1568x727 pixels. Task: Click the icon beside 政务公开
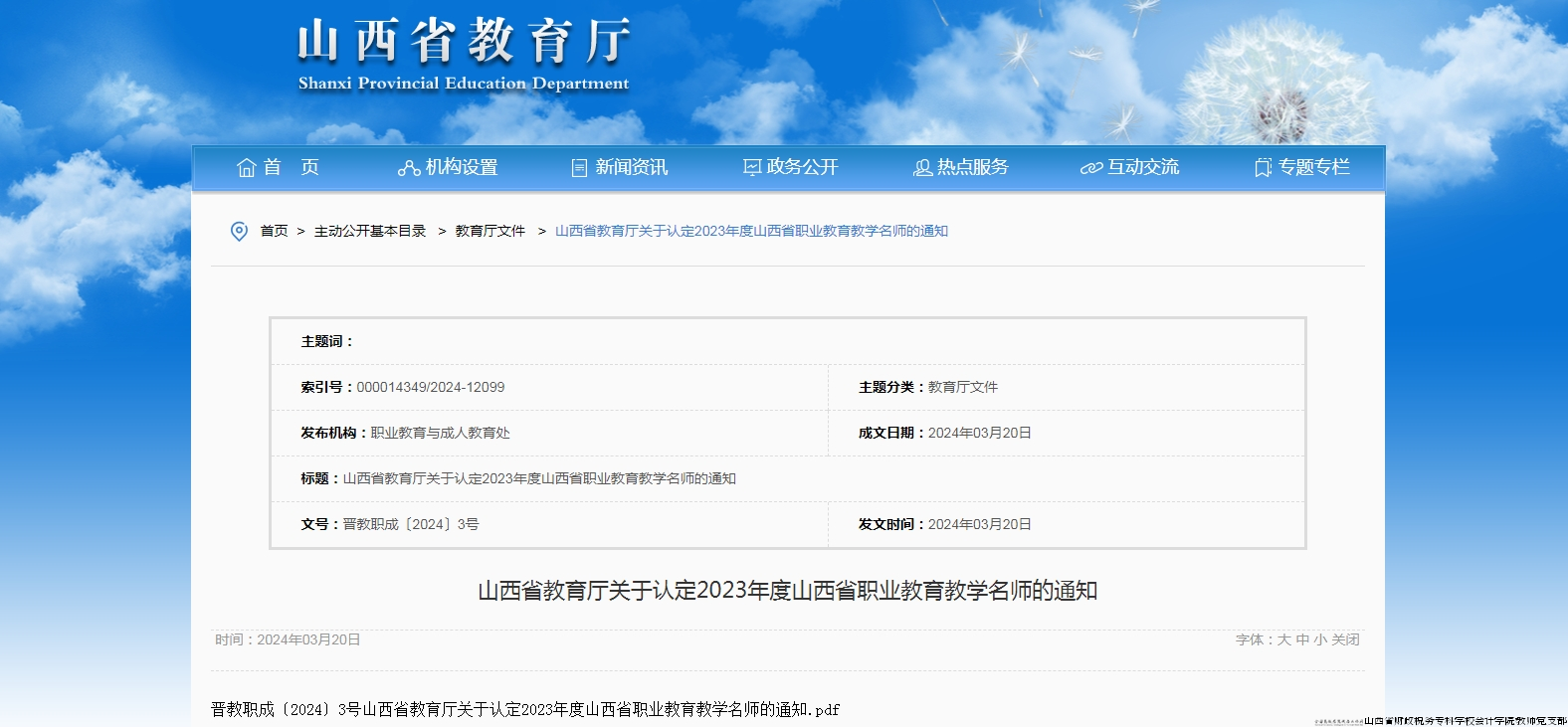(x=752, y=168)
